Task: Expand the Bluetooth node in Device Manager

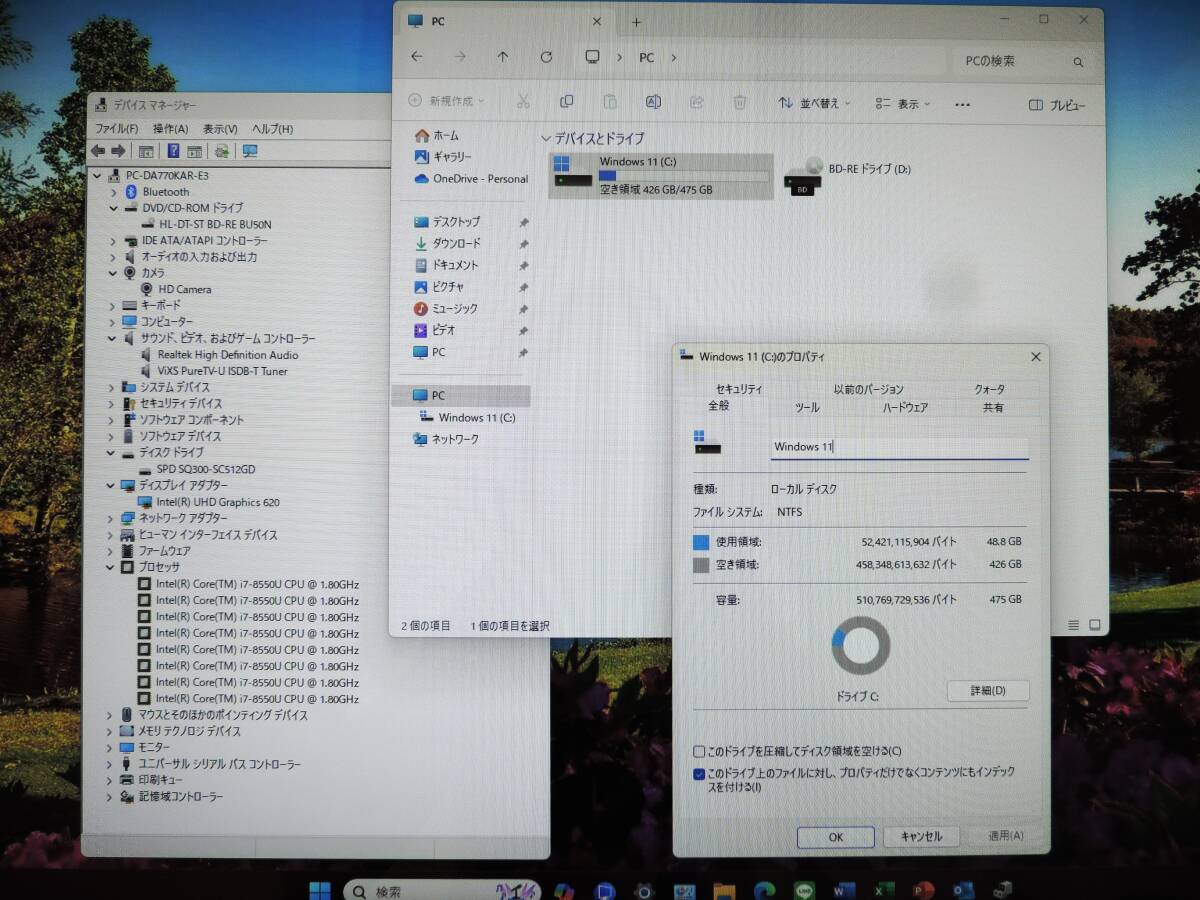Action: [113, 192]
